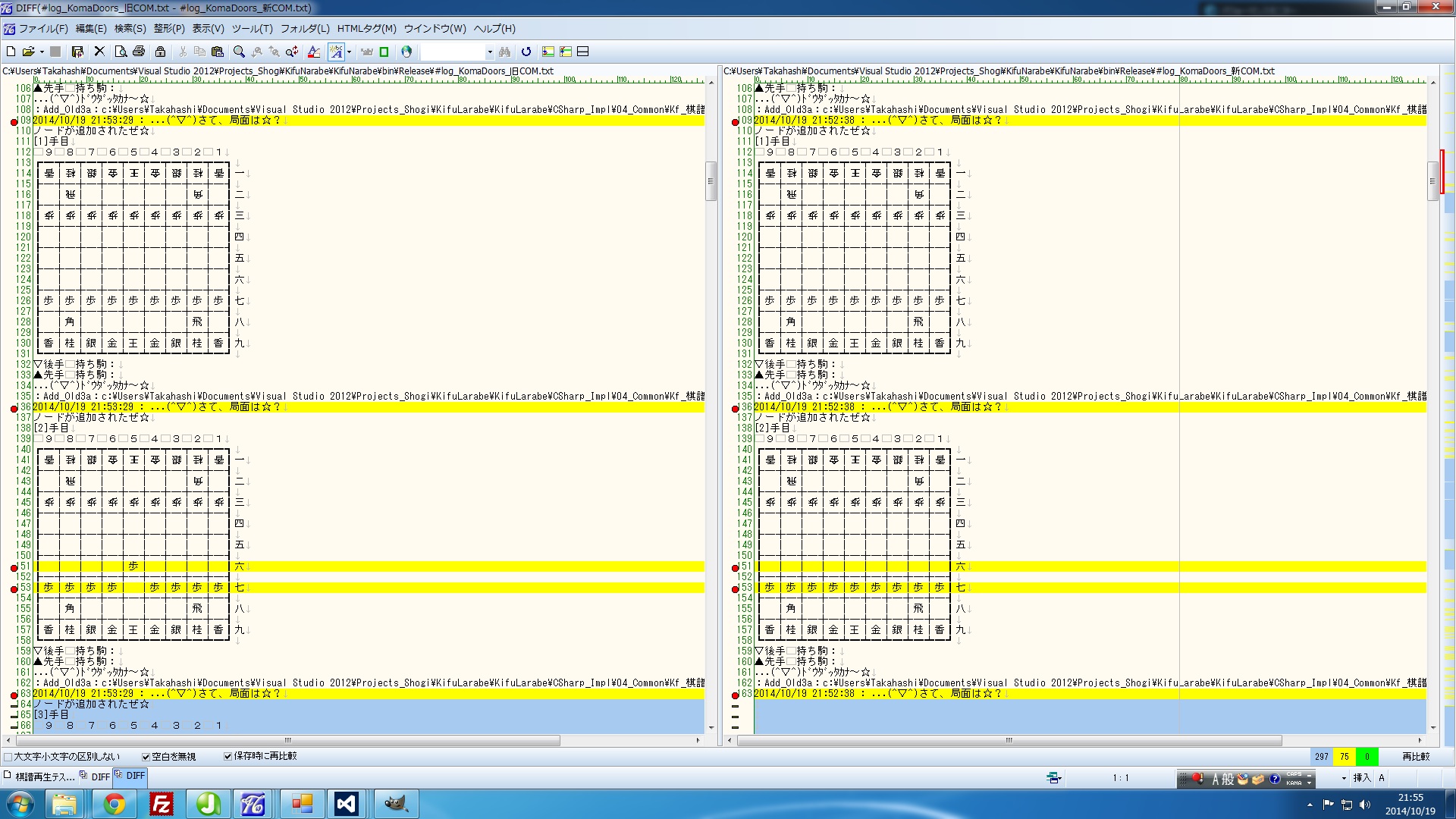This screenshot has width=1456, height=819.
Task: Click the 再比較 button
Action: [1415, 757]
